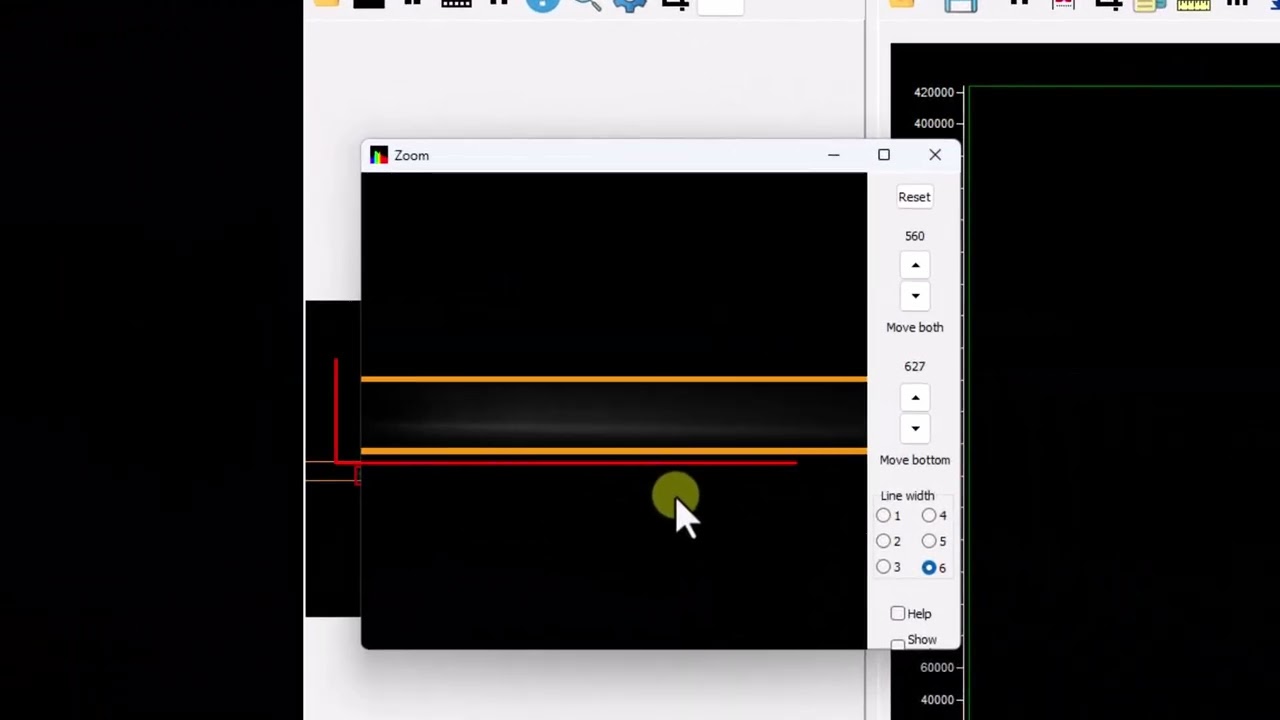The height and width of the screenshot is (720, 1280).
Task: Click the 60000 axis label in right window
Action: pyautogui.click(x=937, y=667)
